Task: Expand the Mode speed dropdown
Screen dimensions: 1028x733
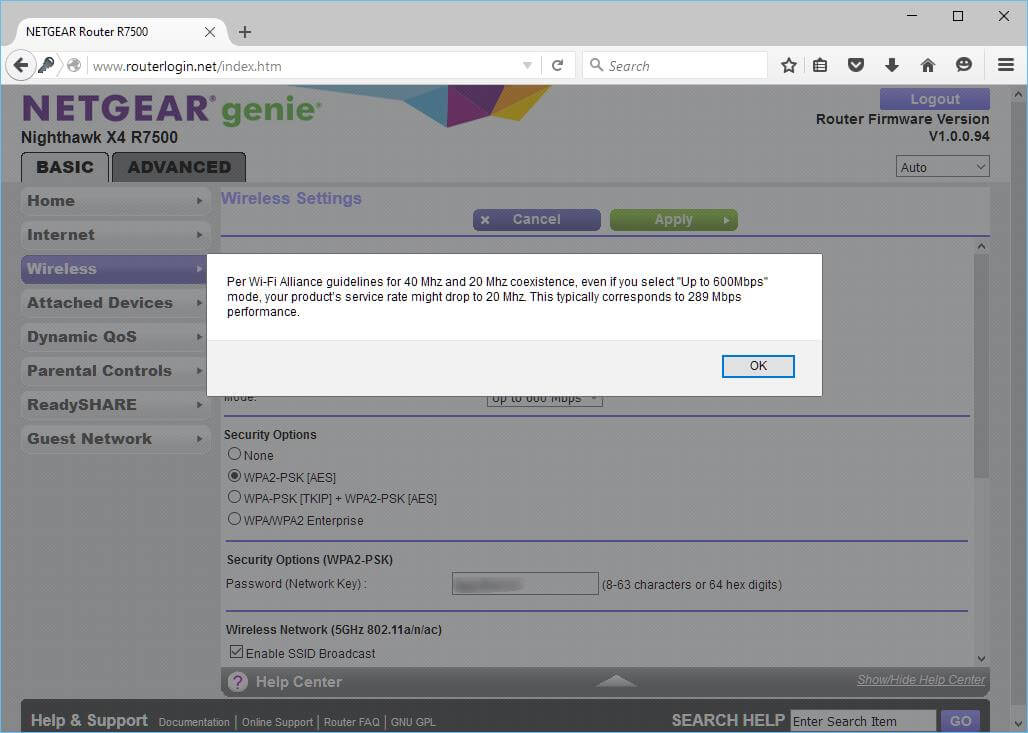Action: 545,399
